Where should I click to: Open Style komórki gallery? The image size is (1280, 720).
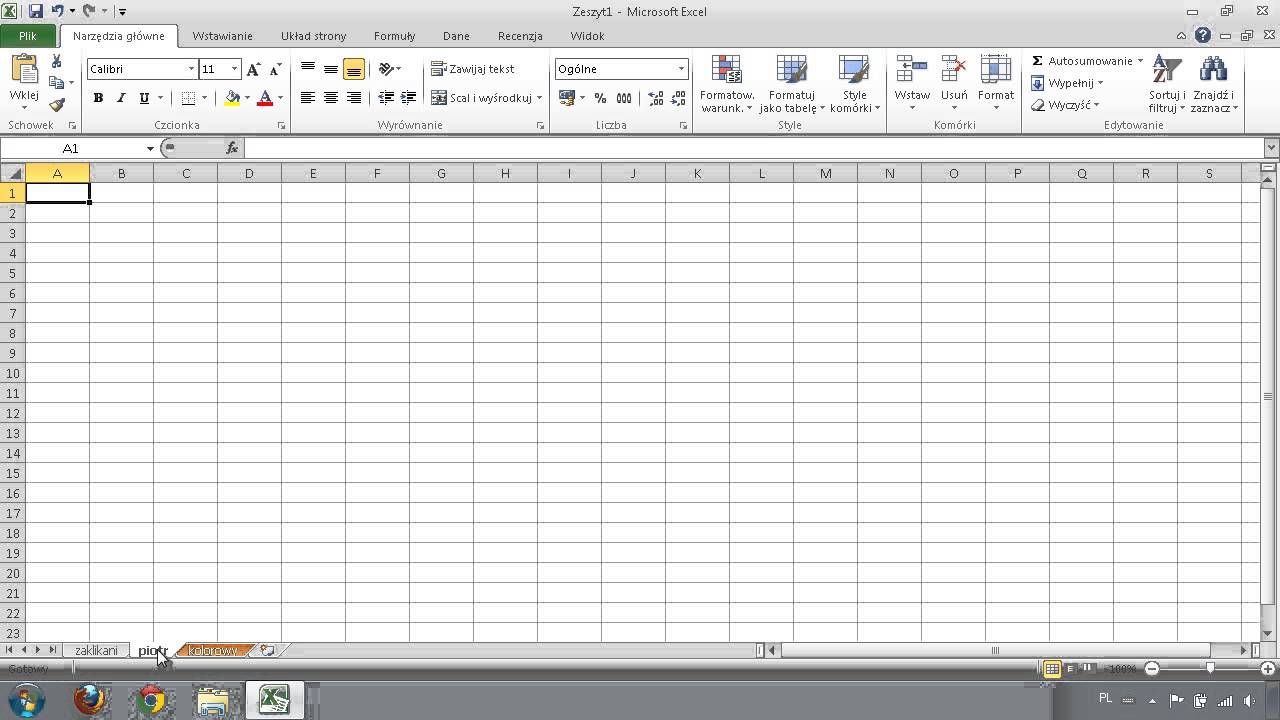tap(854, 84)
